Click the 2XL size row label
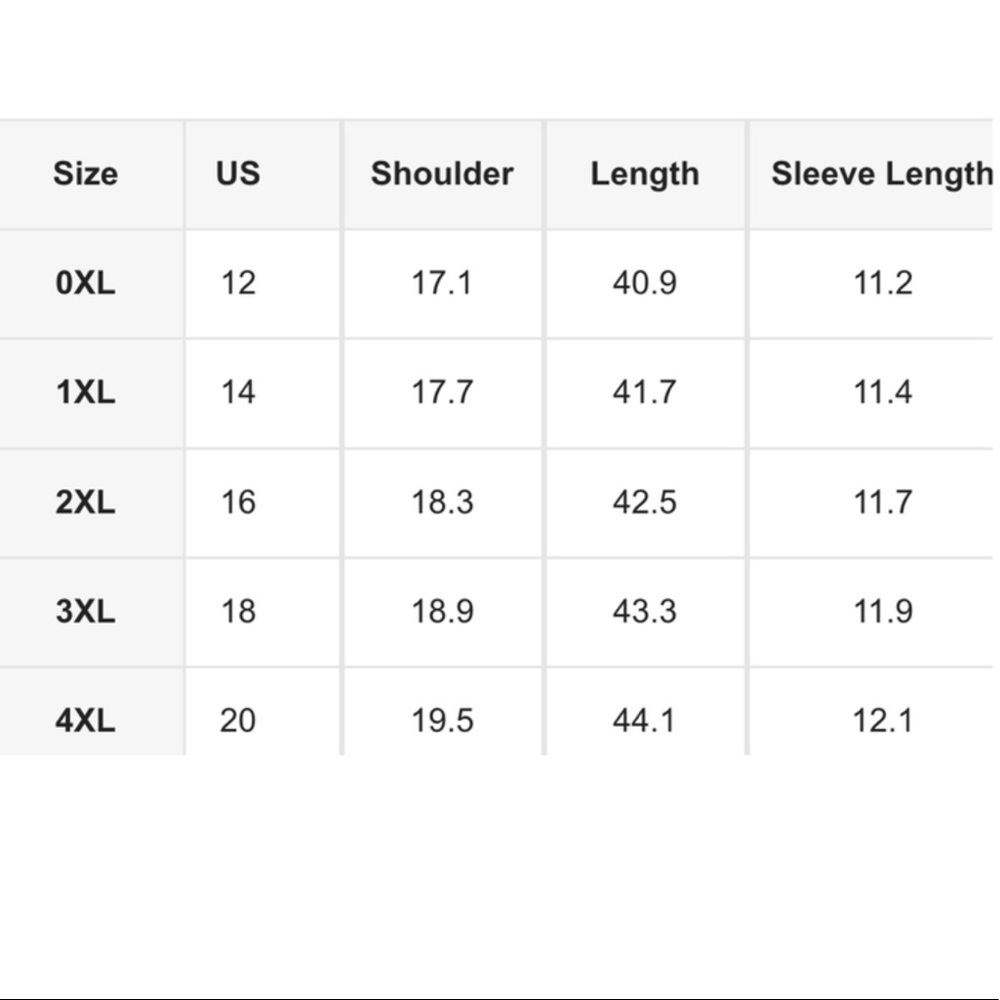This screenshot has height=1000, width=1000. click(85, 502)
